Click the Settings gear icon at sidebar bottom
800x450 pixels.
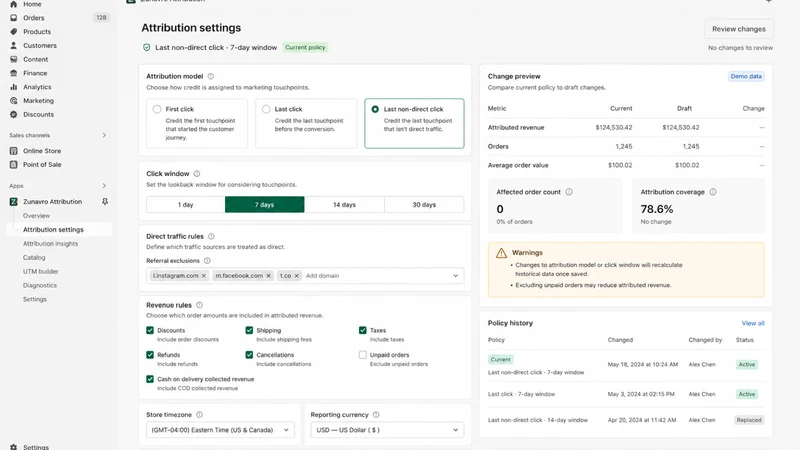click(14, 447)
